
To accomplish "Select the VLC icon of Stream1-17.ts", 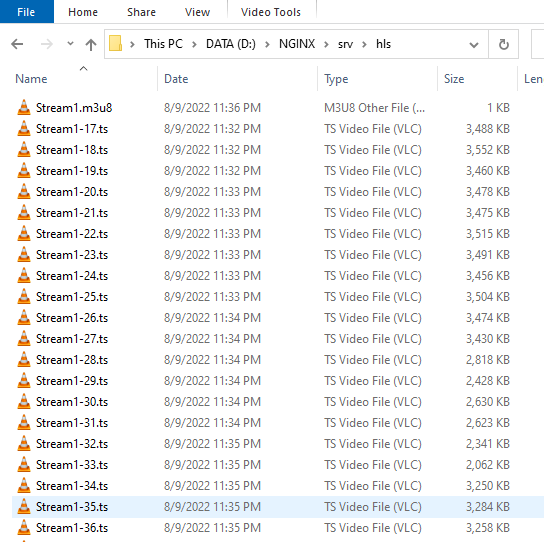I will point(24,128).
